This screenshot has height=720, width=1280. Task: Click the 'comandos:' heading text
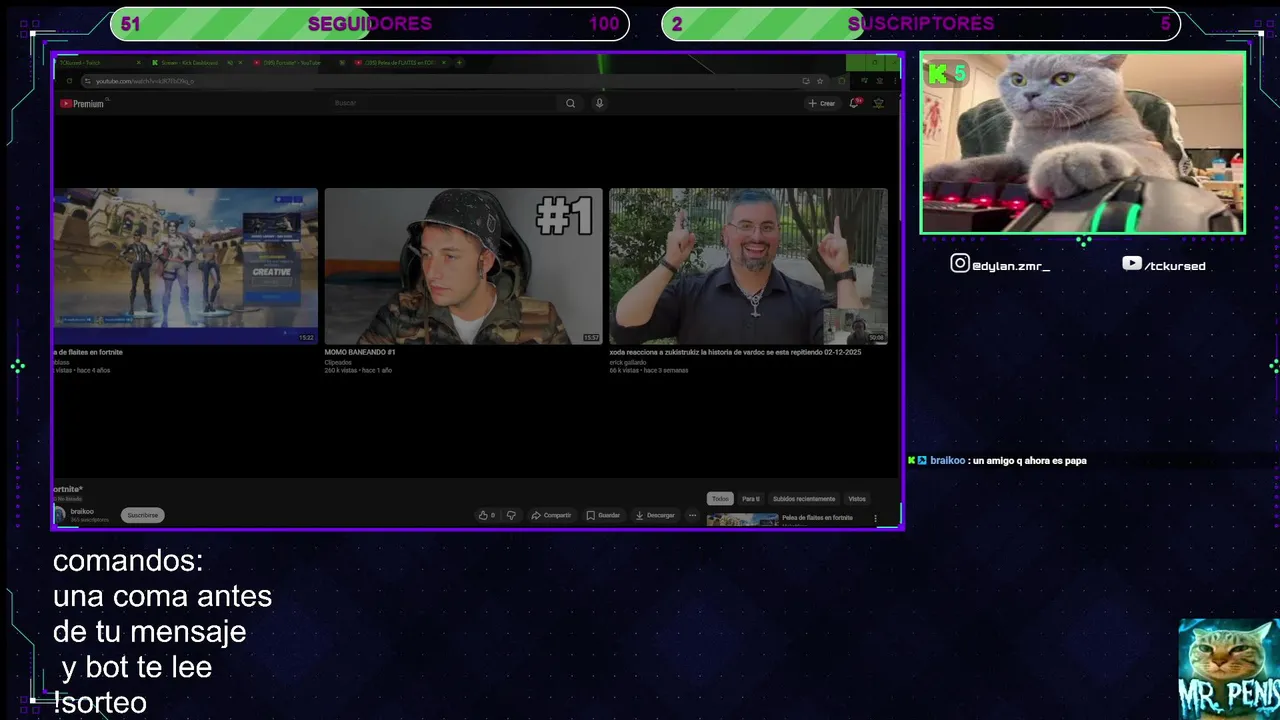click(x=128, y=561)
